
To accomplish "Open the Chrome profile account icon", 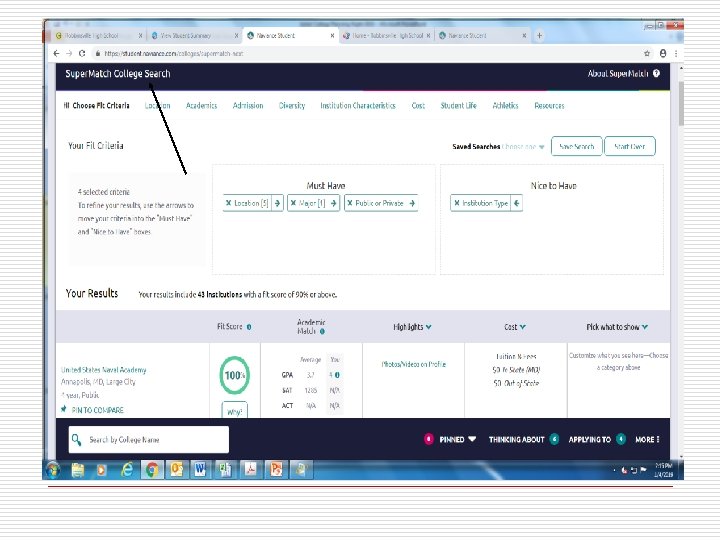I will [663, 53].
